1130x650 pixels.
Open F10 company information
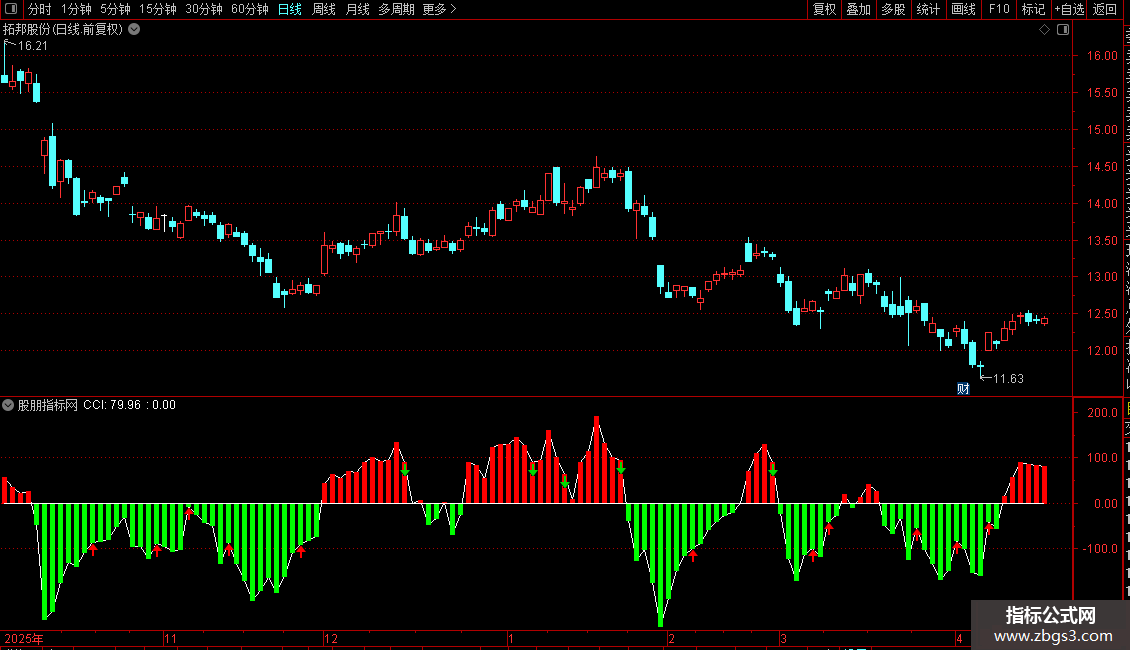pos(999,9)
